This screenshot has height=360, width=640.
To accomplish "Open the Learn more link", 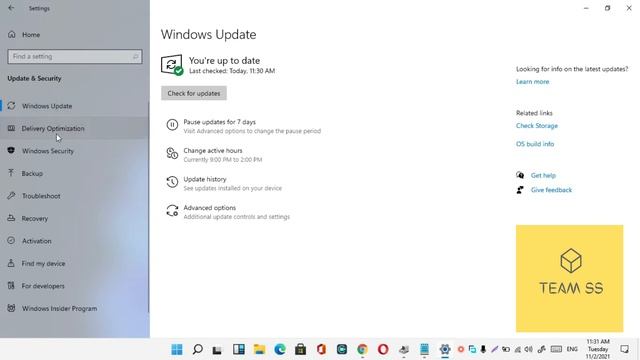I will click(532, 82).
